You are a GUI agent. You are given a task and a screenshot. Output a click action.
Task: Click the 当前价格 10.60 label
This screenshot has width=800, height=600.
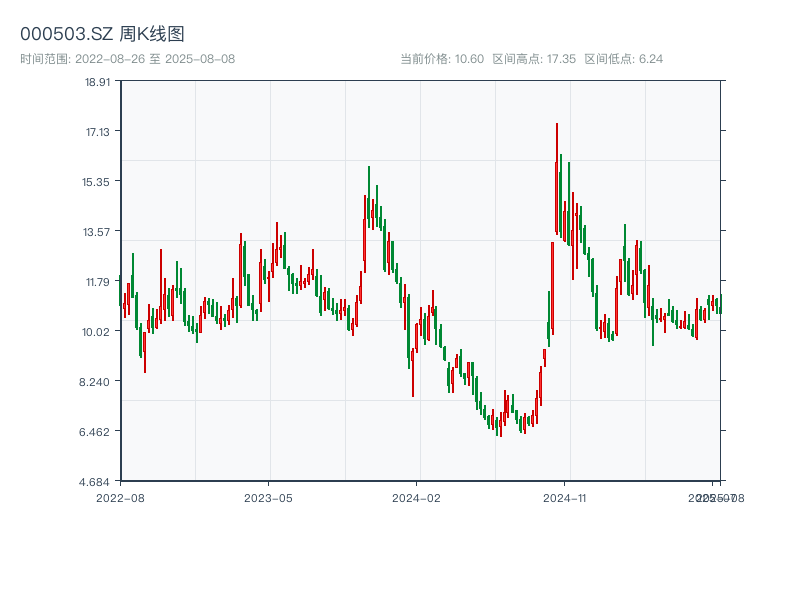tap(442, 59)
